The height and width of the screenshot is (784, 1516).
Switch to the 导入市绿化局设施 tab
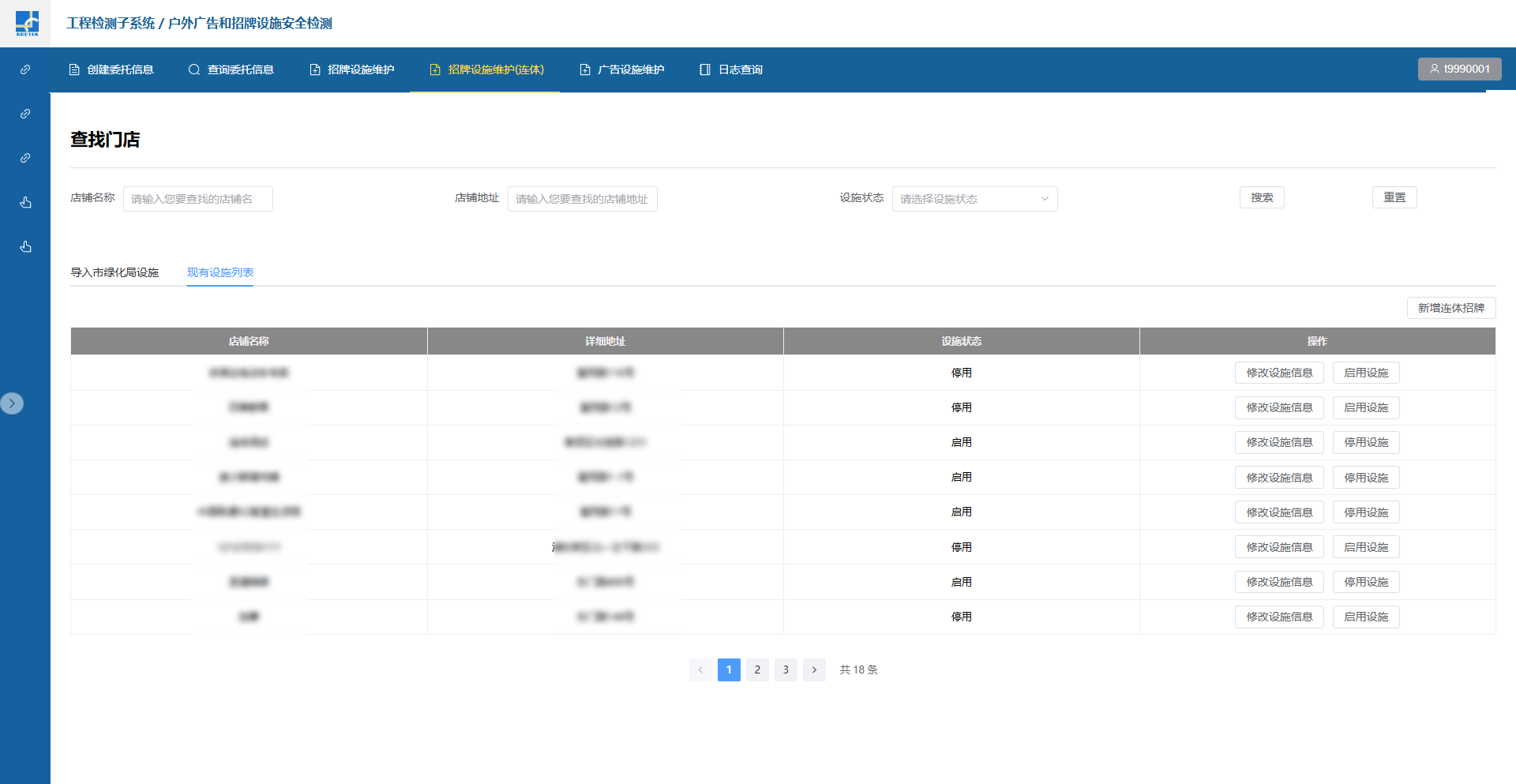(x=114, y=272)
